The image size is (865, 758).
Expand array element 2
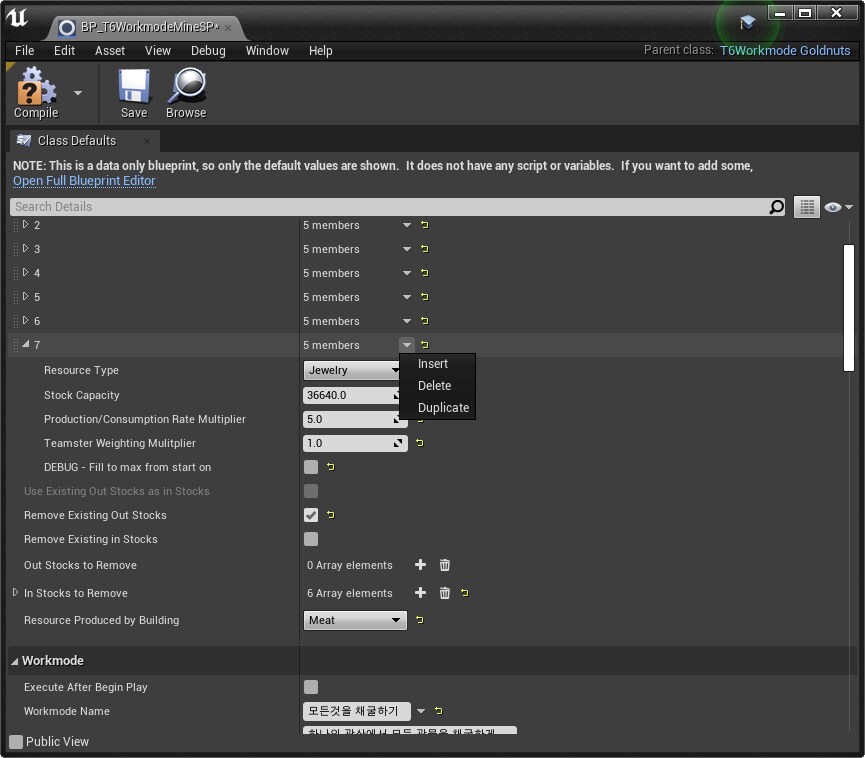[x=25, y=225]
